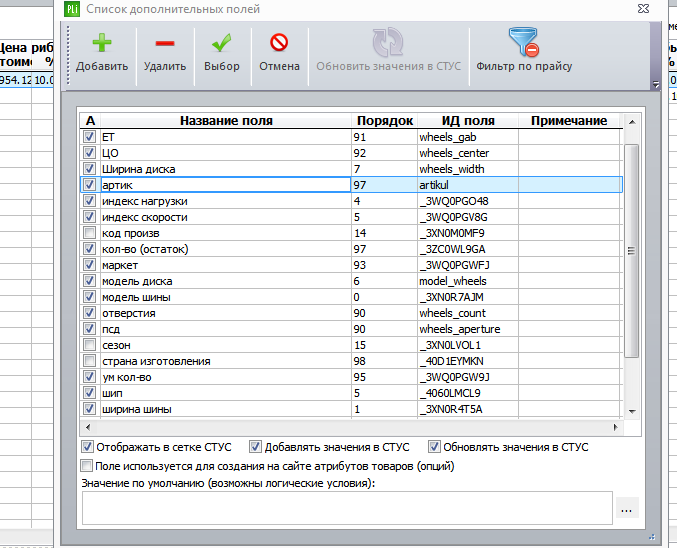This screenshot has height=548, width=677.
Task: Click the green checkmark Выбор icon
Action: click(x=221, y=43)
